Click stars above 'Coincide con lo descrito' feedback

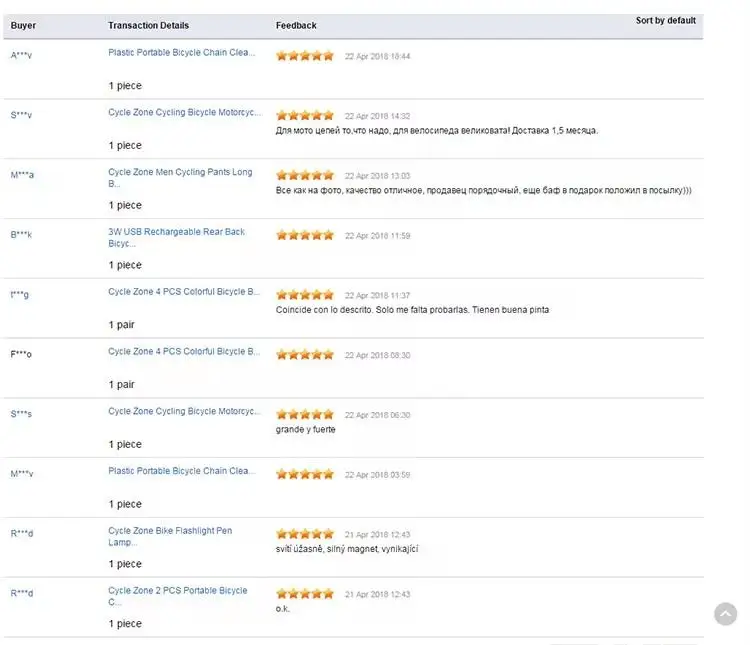(305, 295)
